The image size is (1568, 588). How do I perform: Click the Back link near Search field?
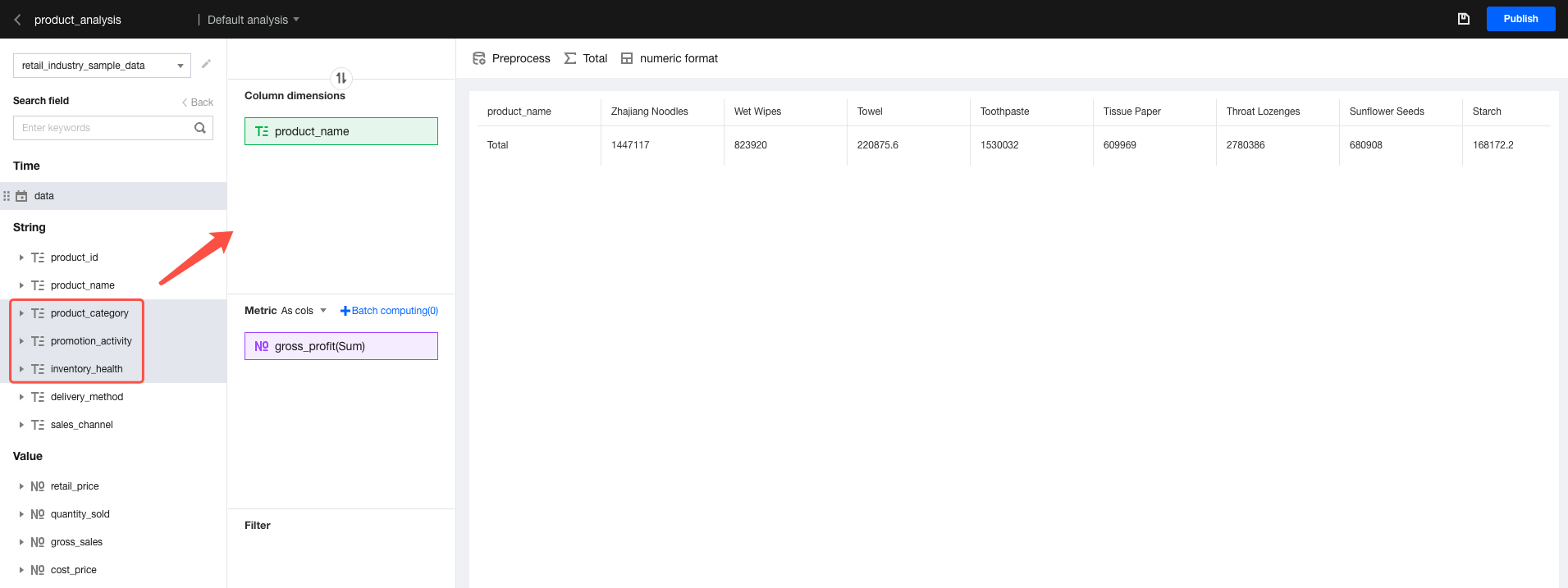(x=198, y=103)
